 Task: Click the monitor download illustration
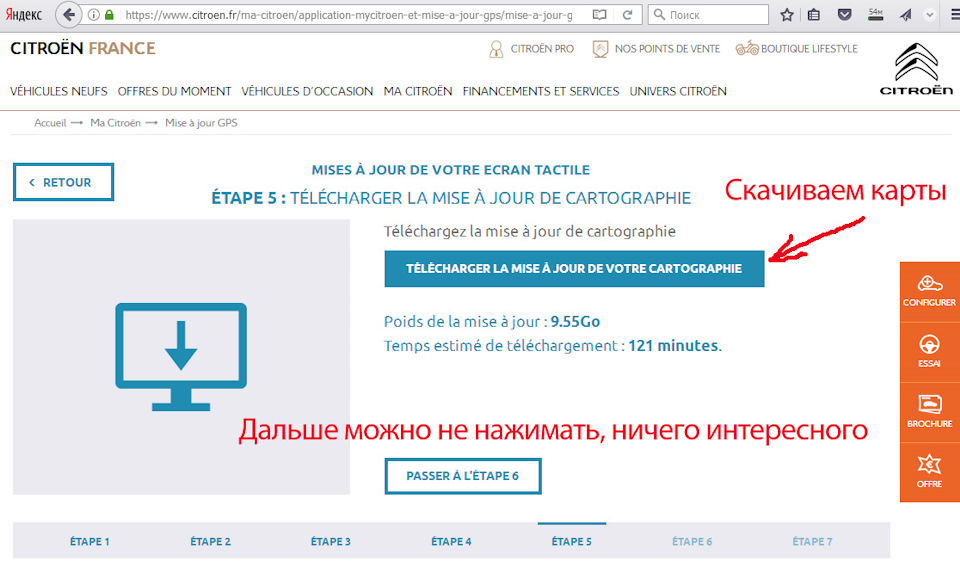pos(181,357)
